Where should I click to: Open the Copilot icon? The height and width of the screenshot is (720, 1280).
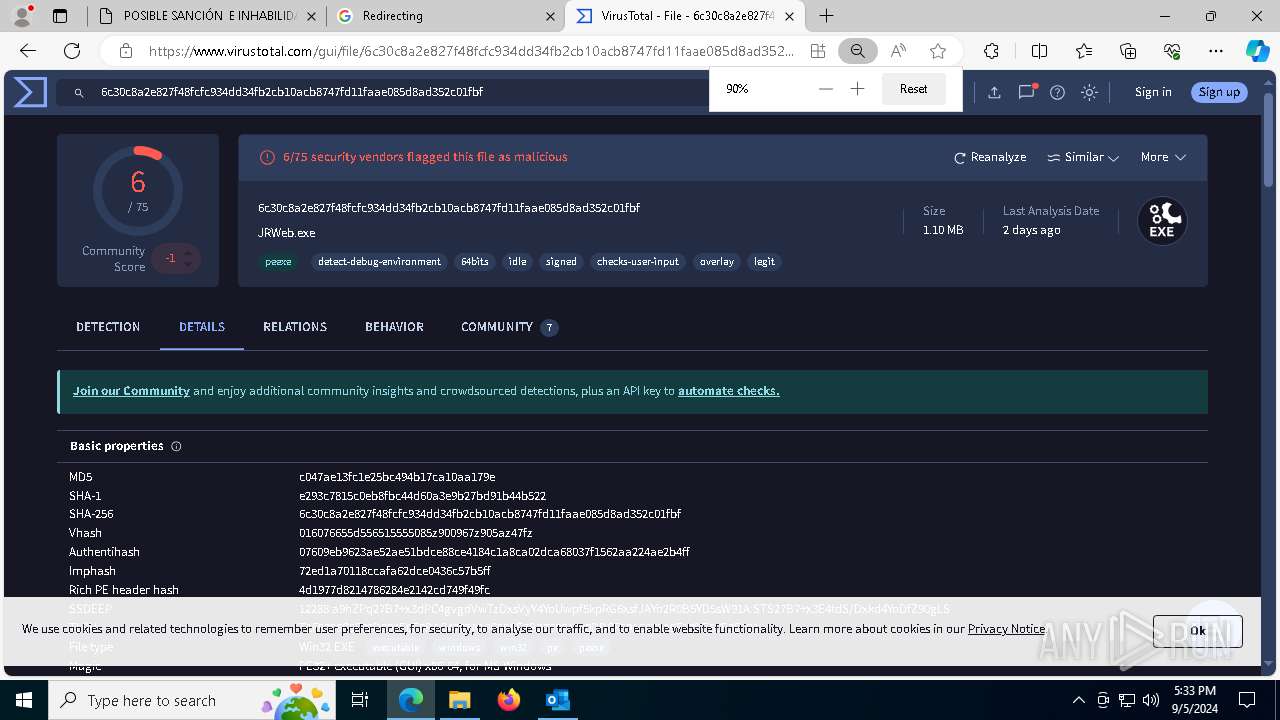click(1258, 51)
